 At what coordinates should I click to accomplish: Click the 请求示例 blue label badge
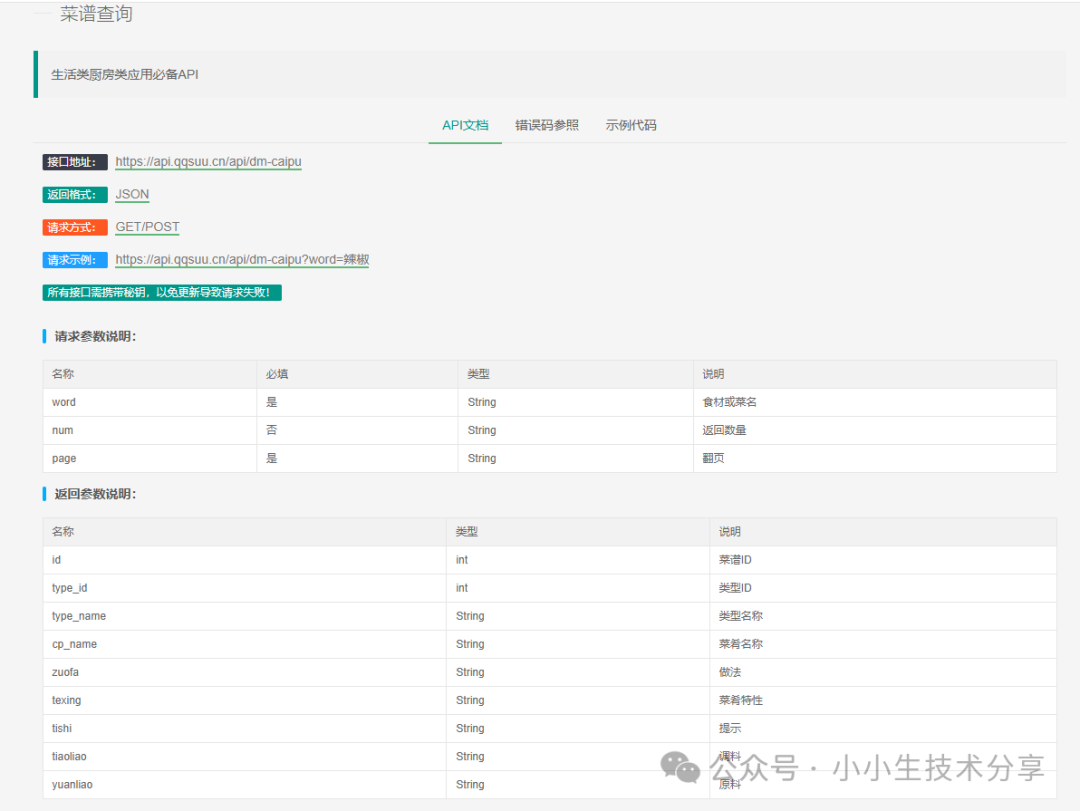(74, 260)
